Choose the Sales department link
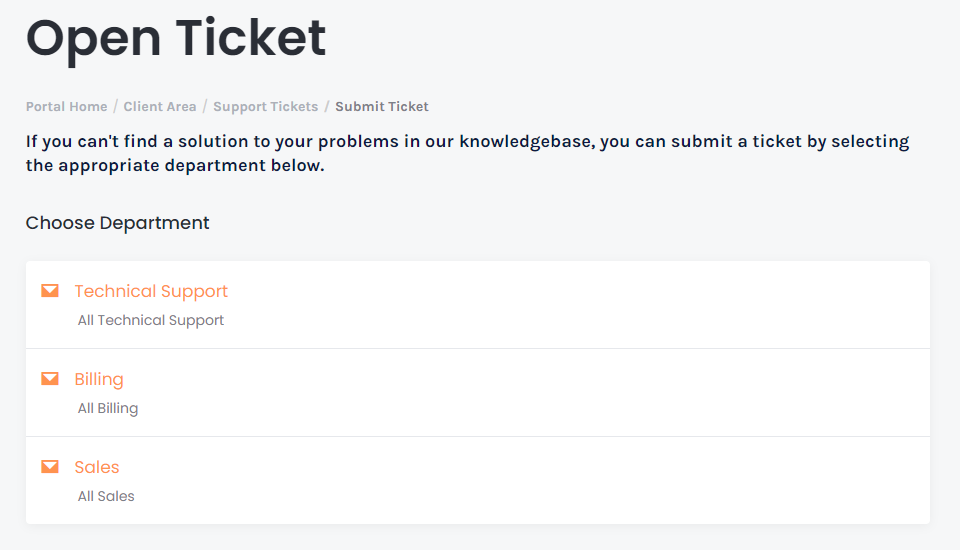The image size is (960, 550). point(97,467)
